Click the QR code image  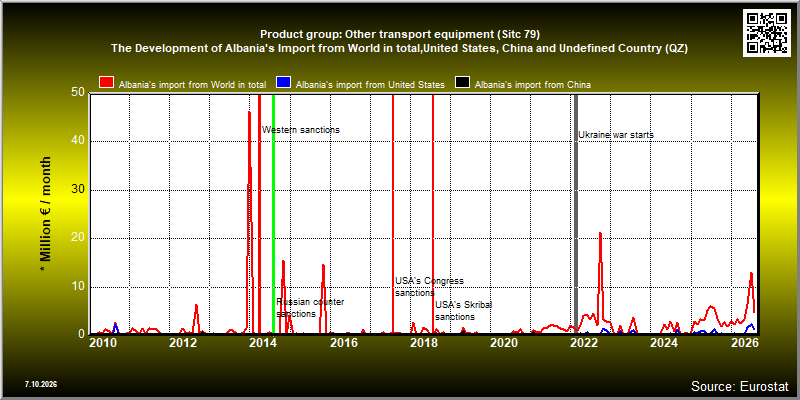(x=769, y=33)
